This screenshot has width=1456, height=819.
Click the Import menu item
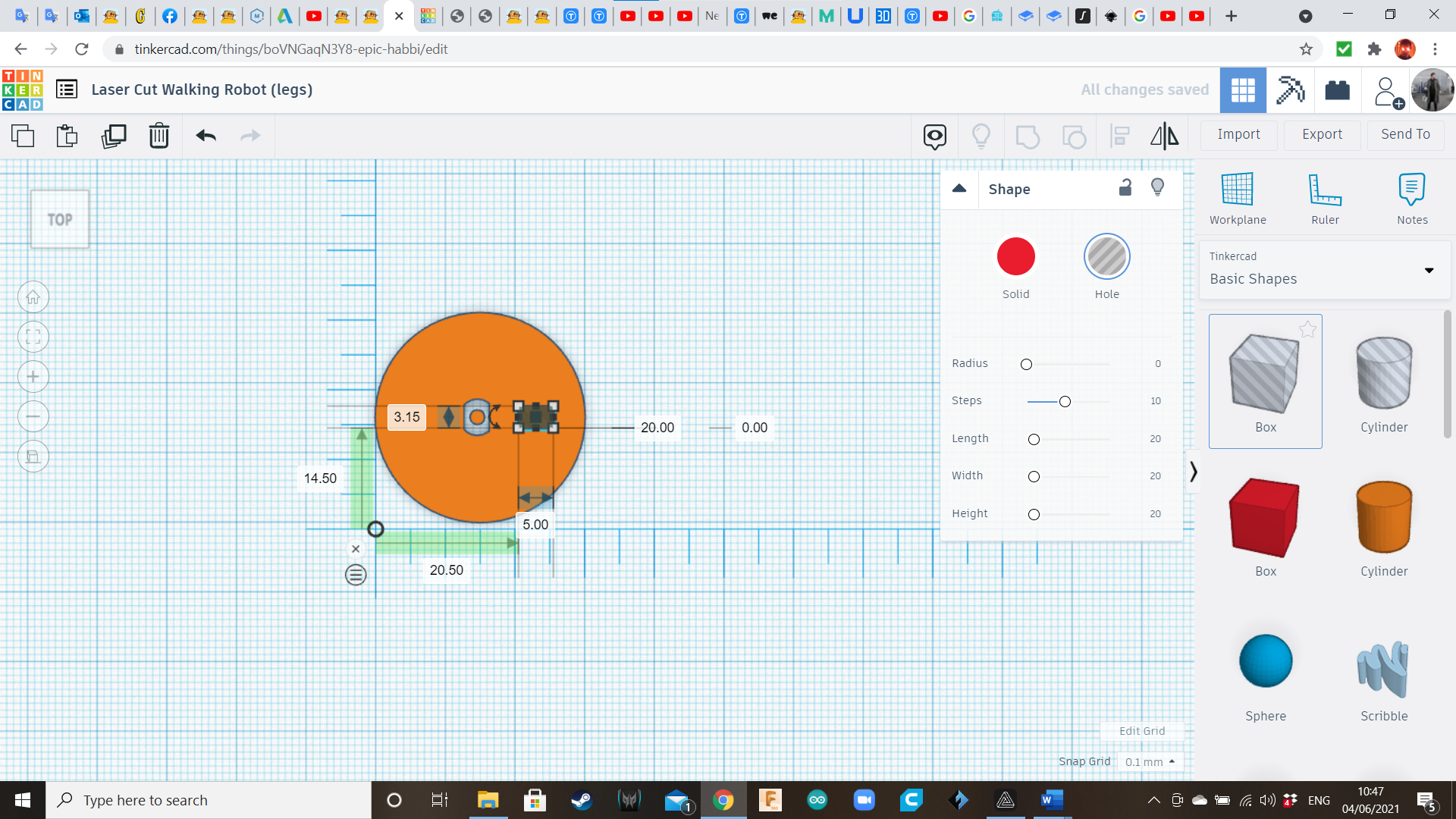coord(1239,134)
